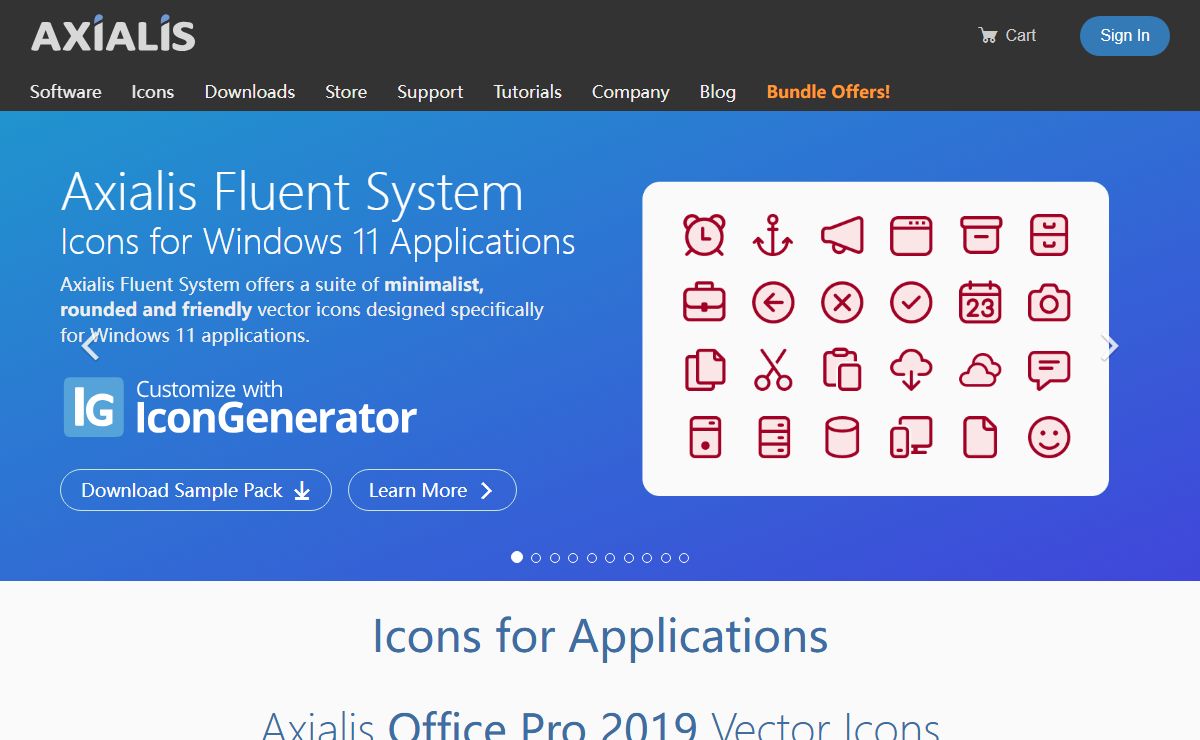Click the browser window icon in preview
This screenshot has width=1200, height=740.
pyautogui.click(x=911, y=236)
